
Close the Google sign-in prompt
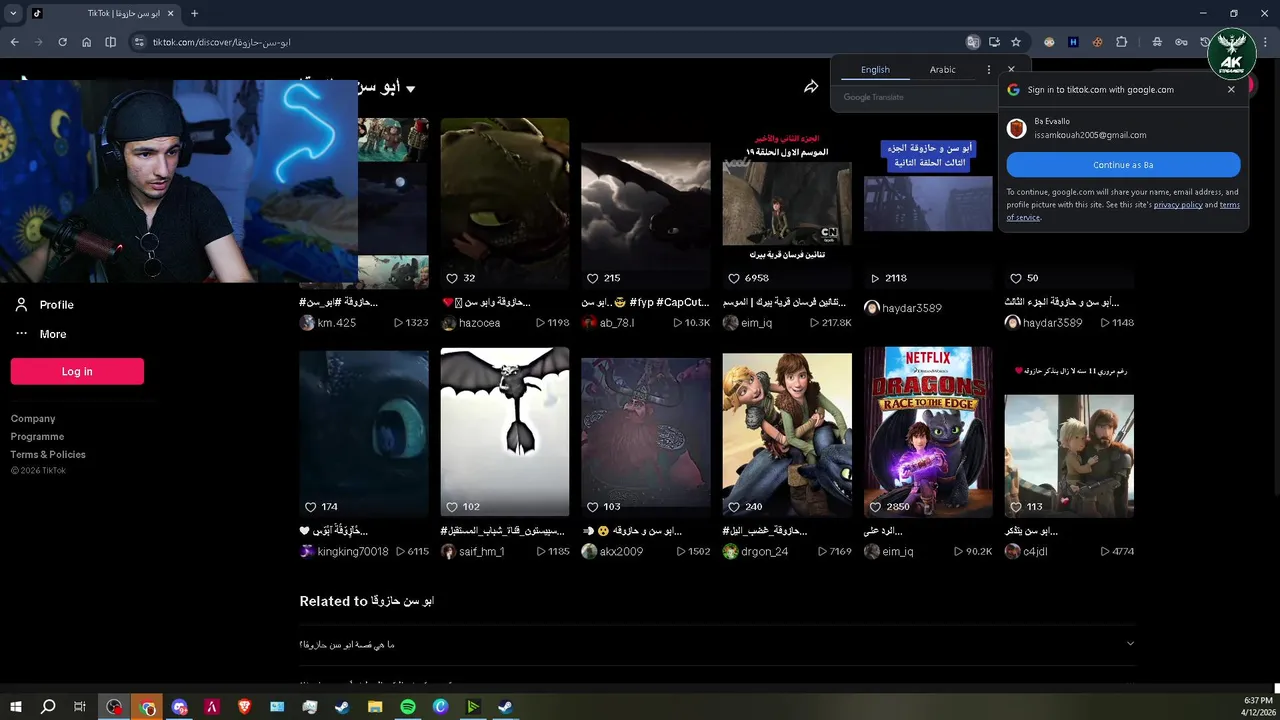click(x=1231, y=89)
